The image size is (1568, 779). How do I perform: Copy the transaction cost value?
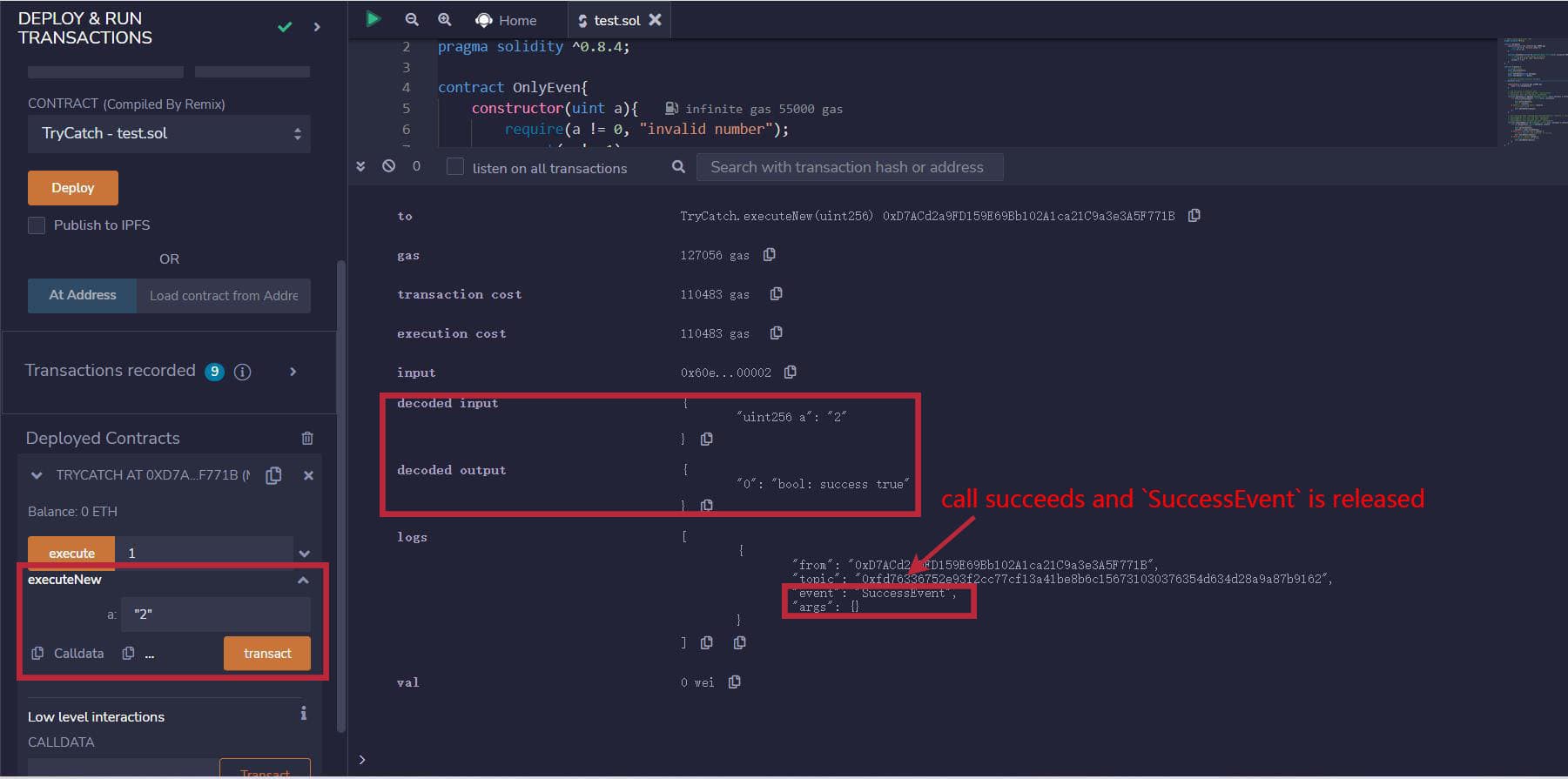click(x=776, y=294)
